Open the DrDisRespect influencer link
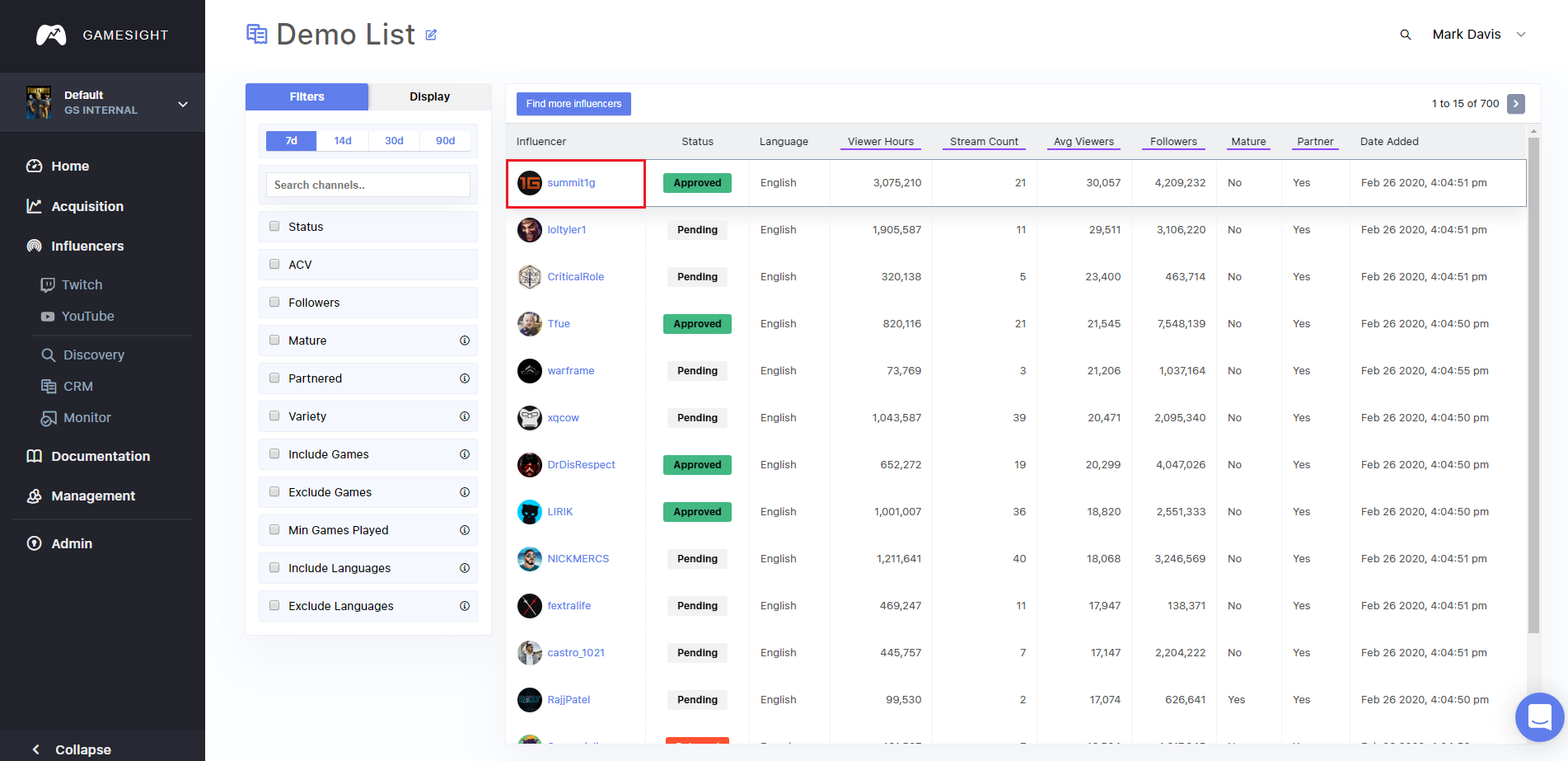Viewport: 1568px width, 761px height. (581, 465)
